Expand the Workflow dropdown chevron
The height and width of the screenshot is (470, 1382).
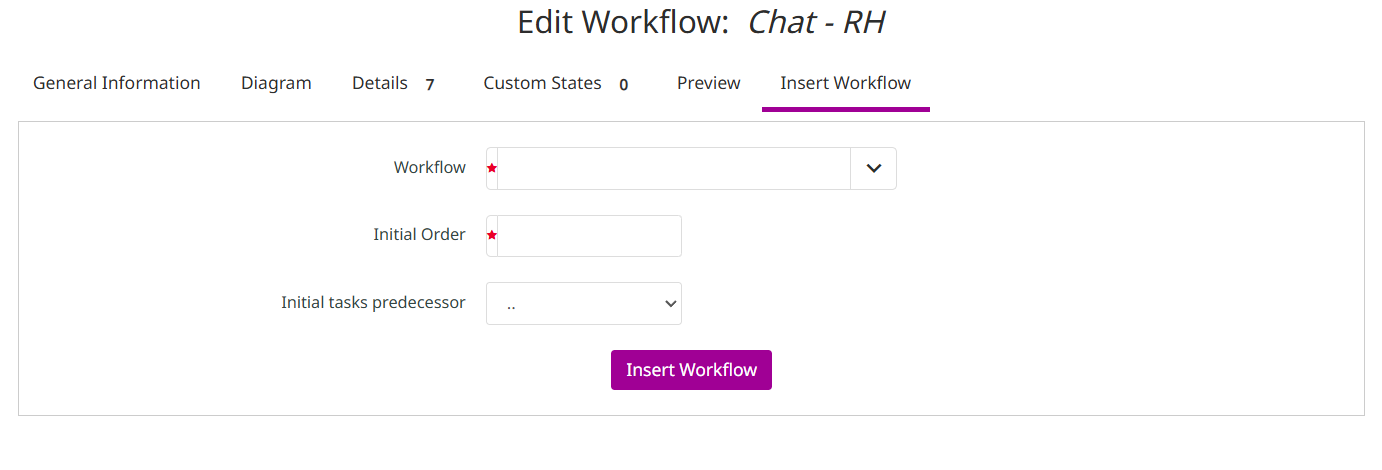coord(874,168)
